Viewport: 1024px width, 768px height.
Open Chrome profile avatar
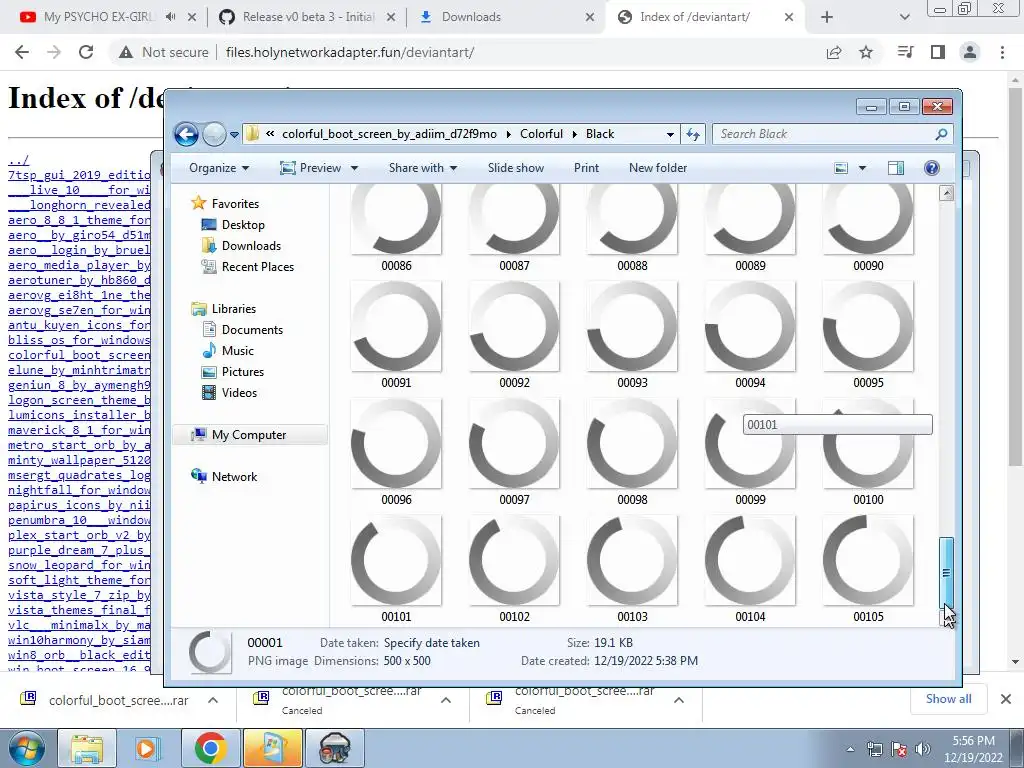pos(970,52)
